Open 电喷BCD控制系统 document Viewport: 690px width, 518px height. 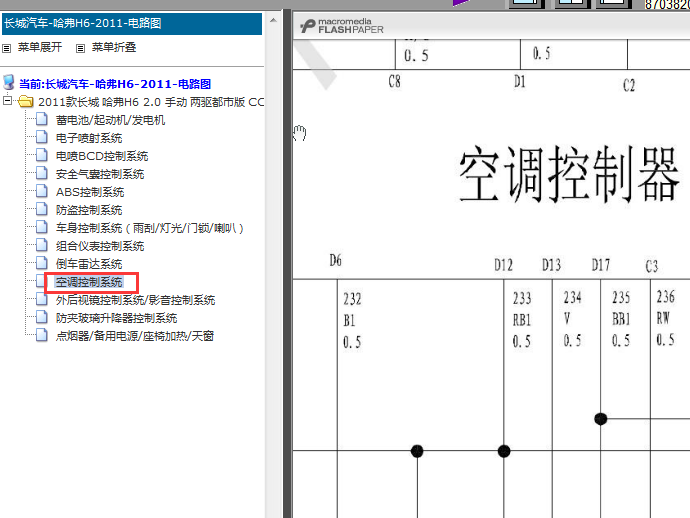click(102, 156)
